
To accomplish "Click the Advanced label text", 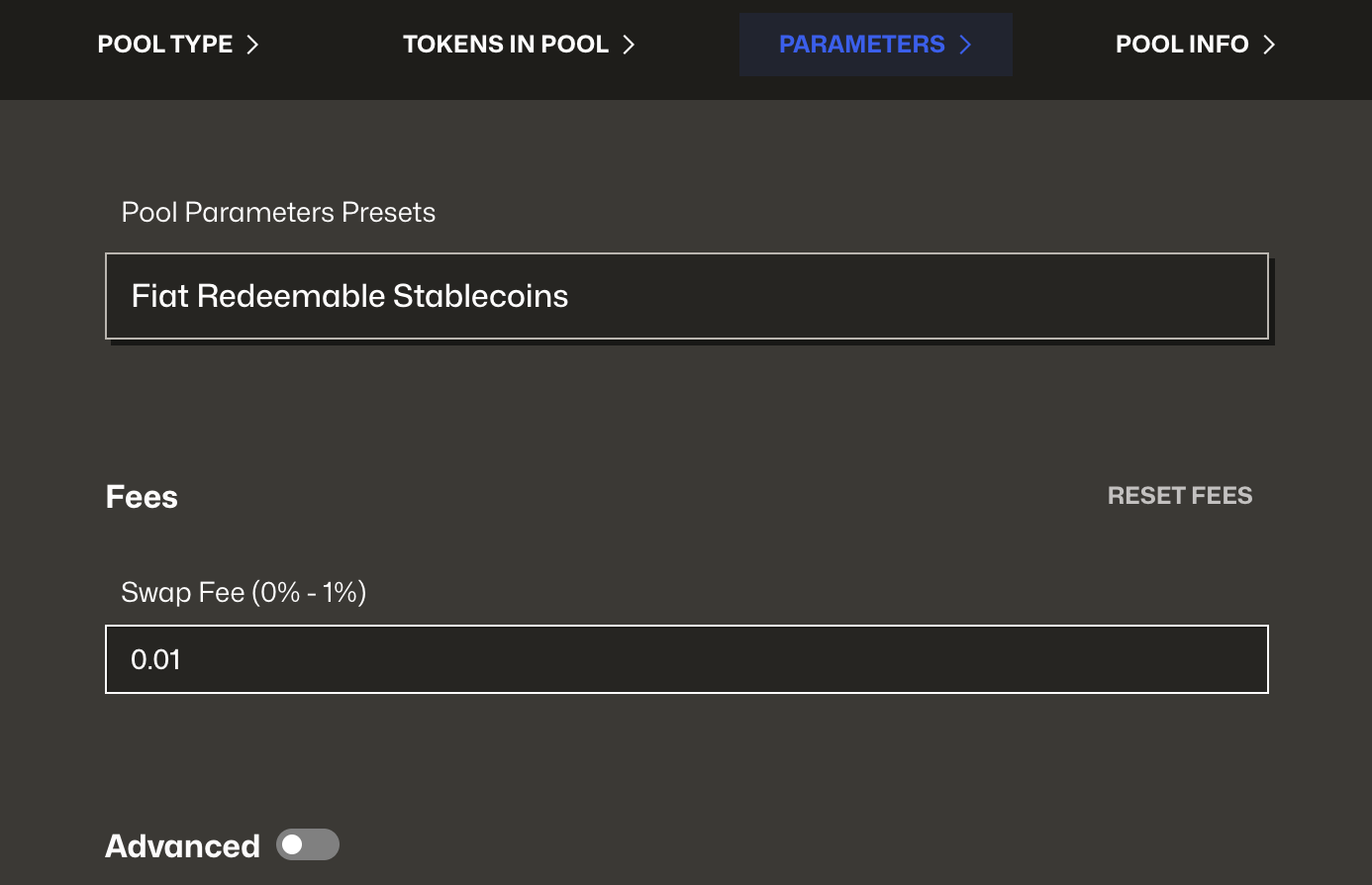I will 182,846.
